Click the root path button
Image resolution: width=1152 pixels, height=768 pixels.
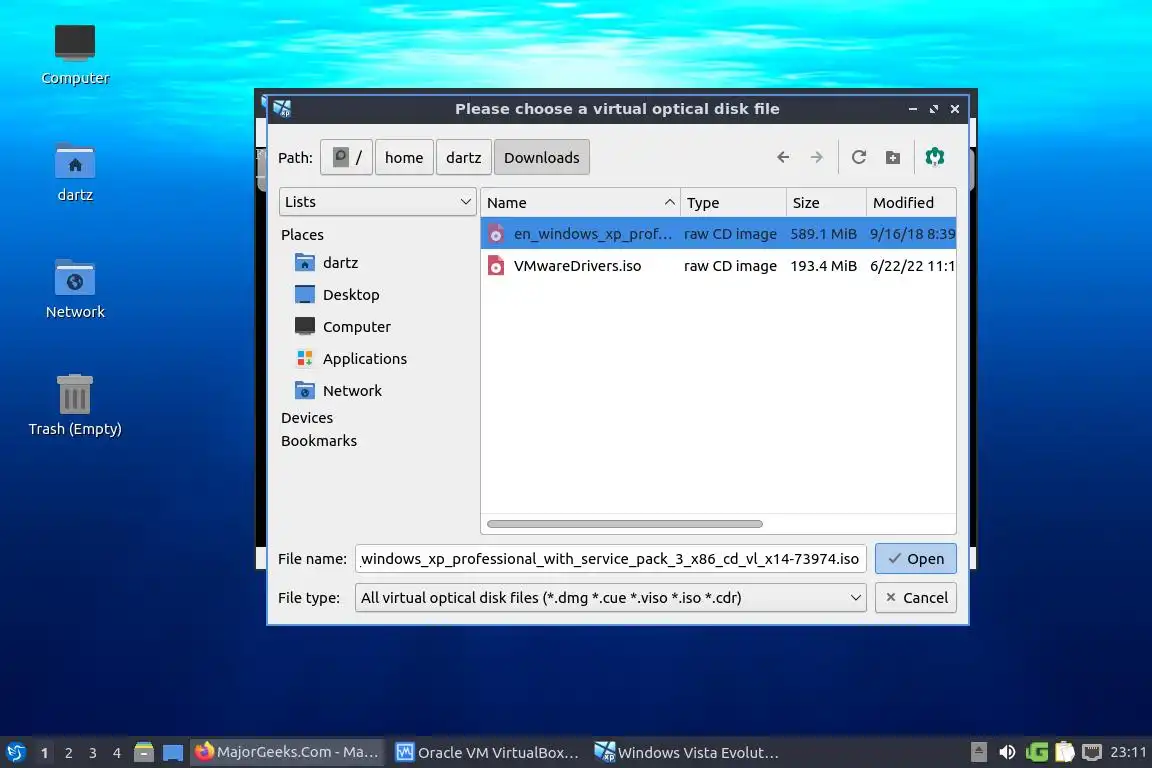(346, 157)
